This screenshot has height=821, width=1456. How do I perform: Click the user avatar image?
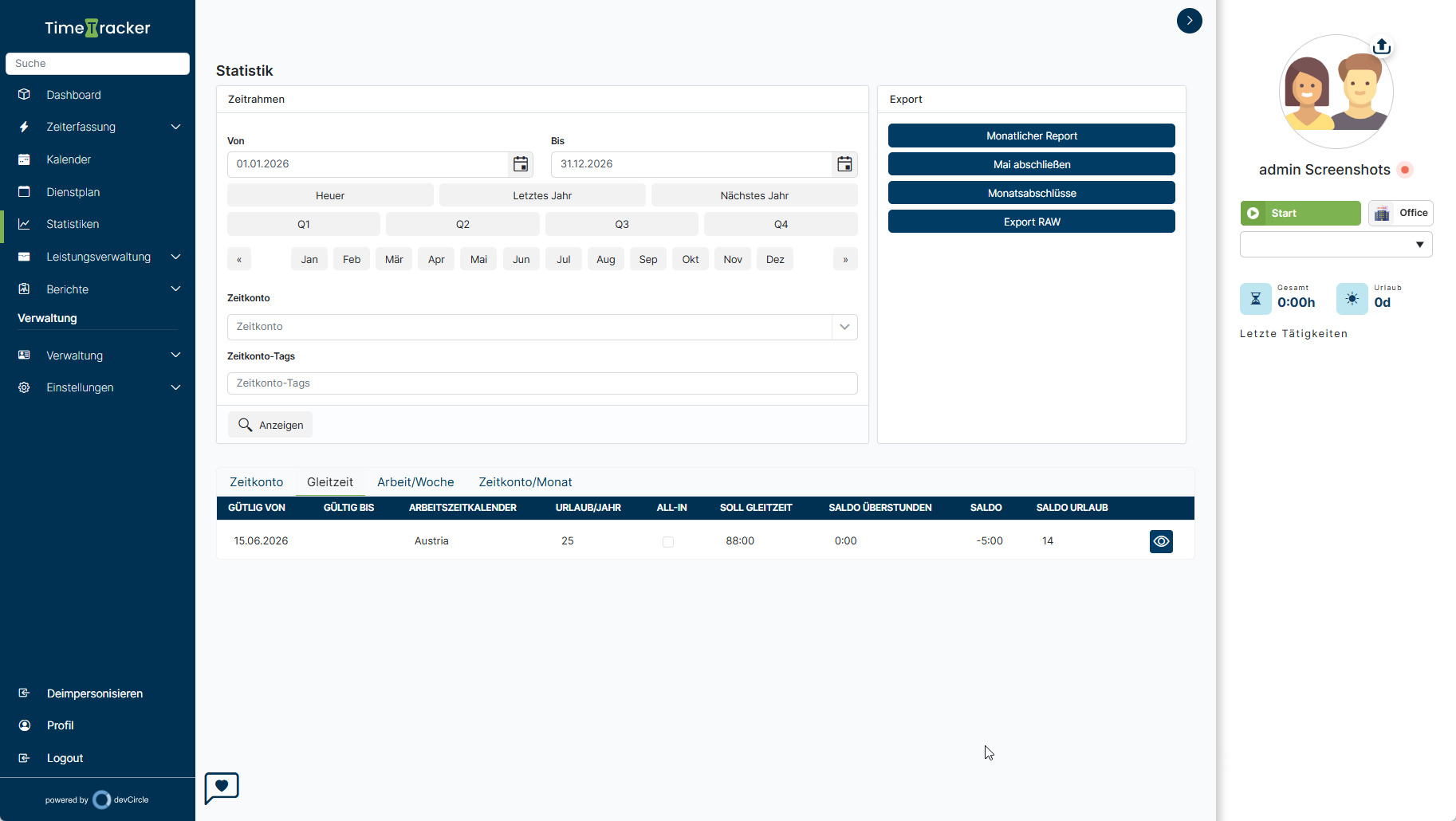coord(1336,92)
